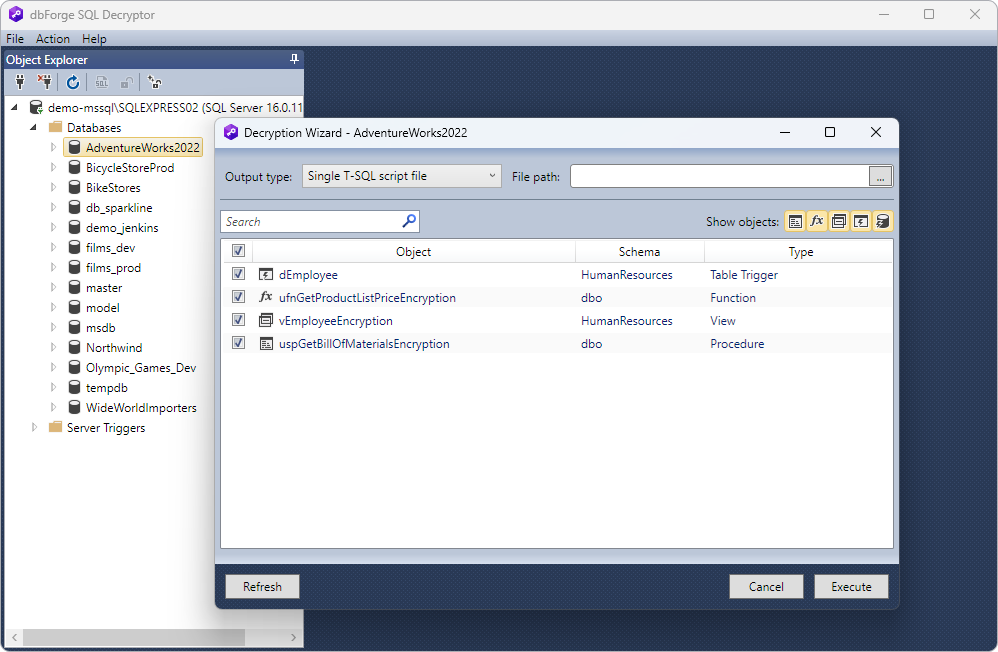Image resolution: width=998 pixels, height=652 pixels.
Task: Click the Refresh button in the wizard
Action: [262, 586]
